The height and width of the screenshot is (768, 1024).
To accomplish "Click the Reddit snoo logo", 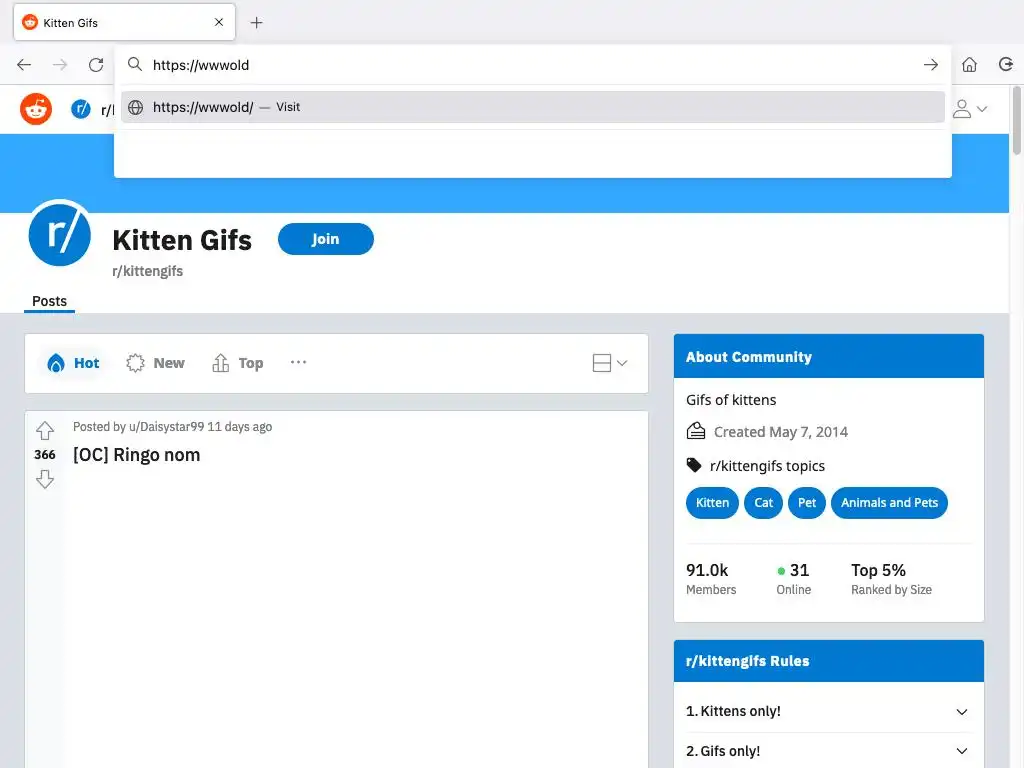I will pyautogui.click(x=36, y=108).
